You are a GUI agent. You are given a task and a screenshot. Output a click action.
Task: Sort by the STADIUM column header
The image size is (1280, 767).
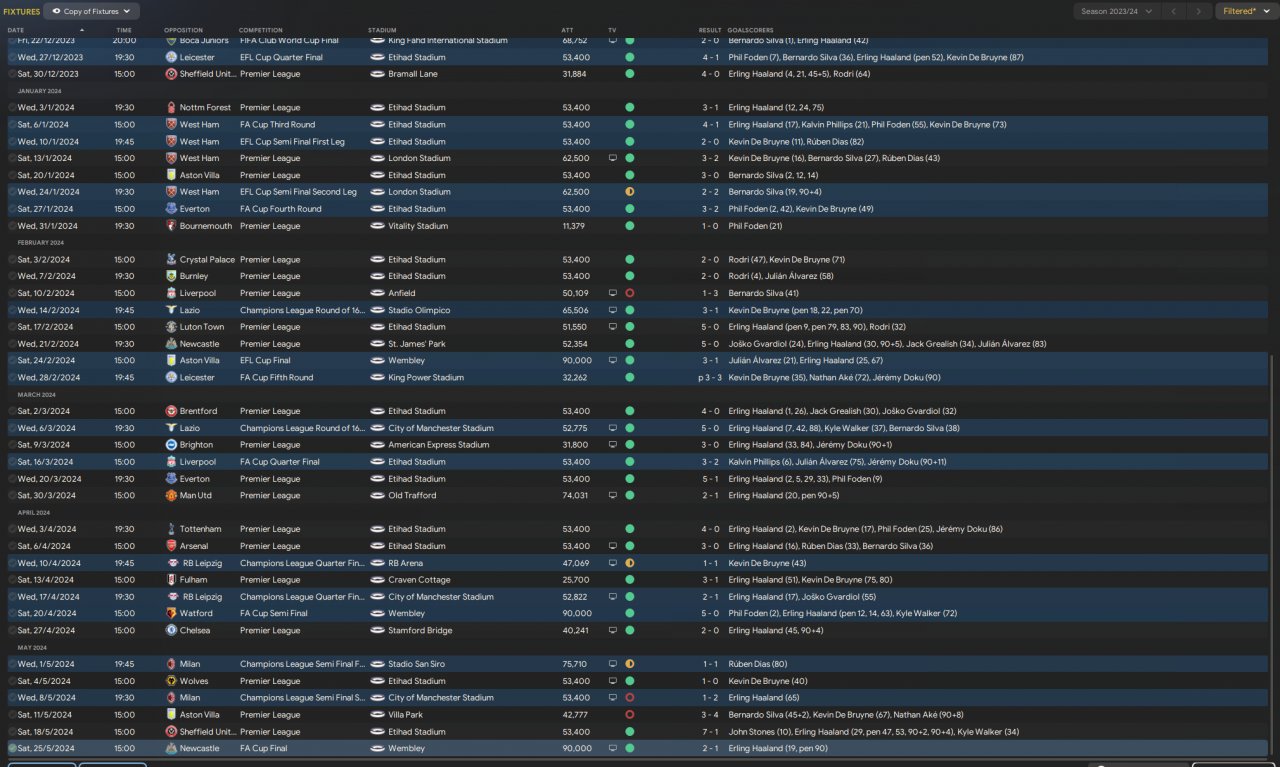[381, 30]
